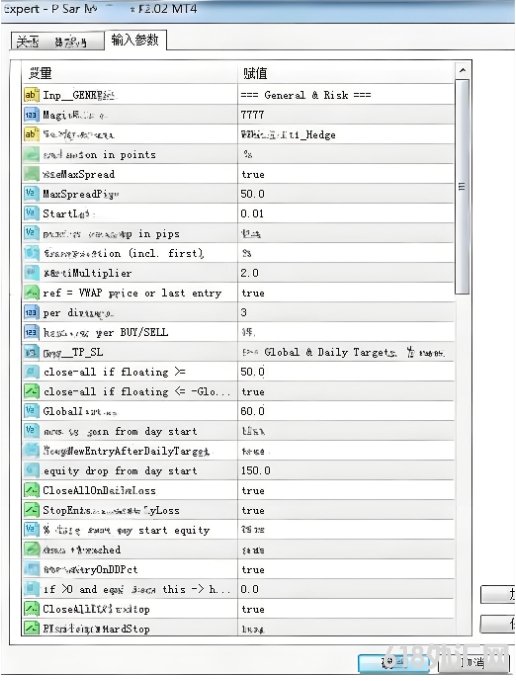
Task: Click the icon beside 'equity drop from day start'
Action: (x=31, y=470)
